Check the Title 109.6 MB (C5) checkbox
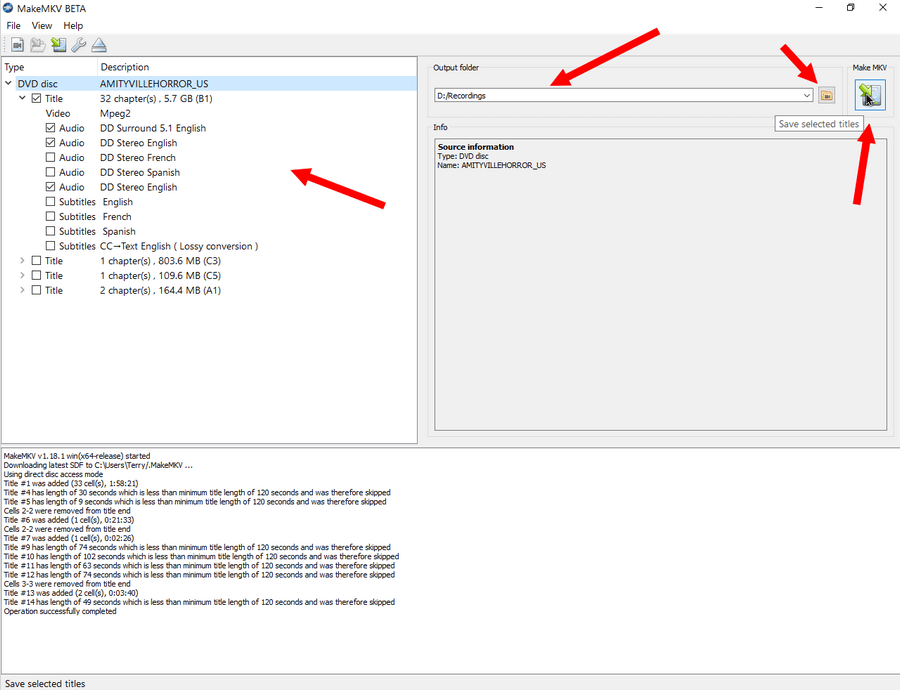Image resolution: width=900 pixels, height=690 pixels. pos(36,276)
